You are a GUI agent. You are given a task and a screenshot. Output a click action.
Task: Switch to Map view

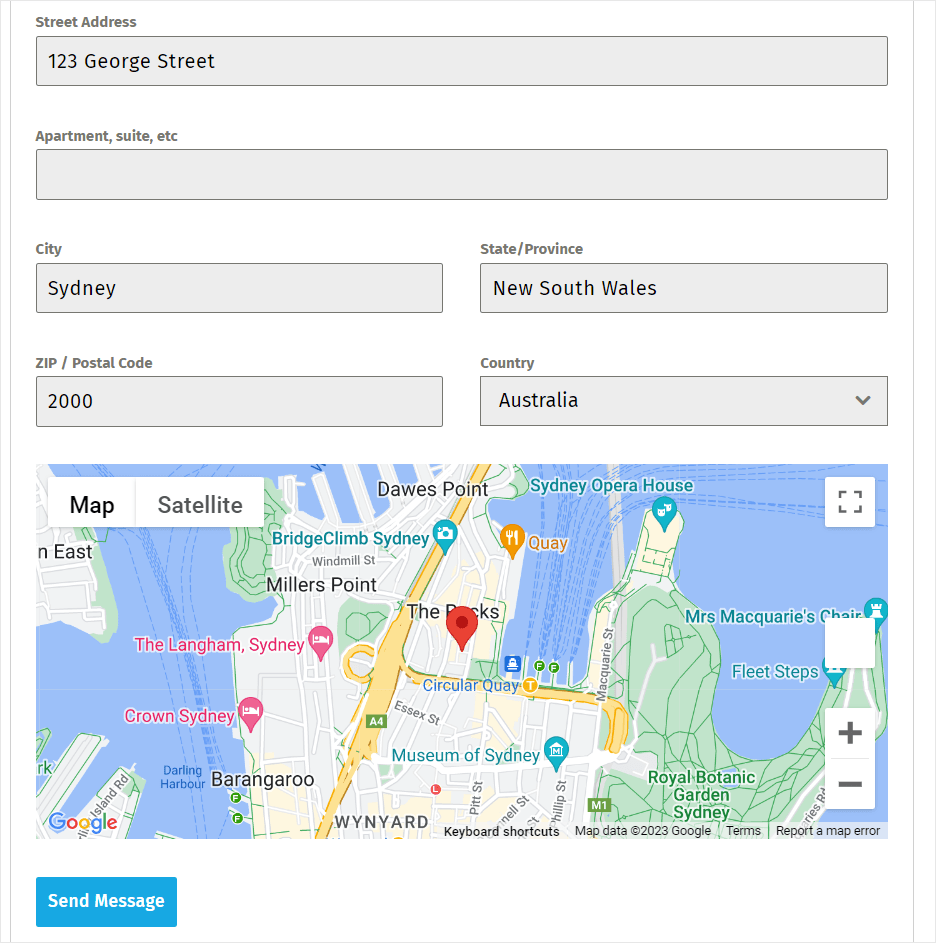pyautogui.click(x=90, y=504)
